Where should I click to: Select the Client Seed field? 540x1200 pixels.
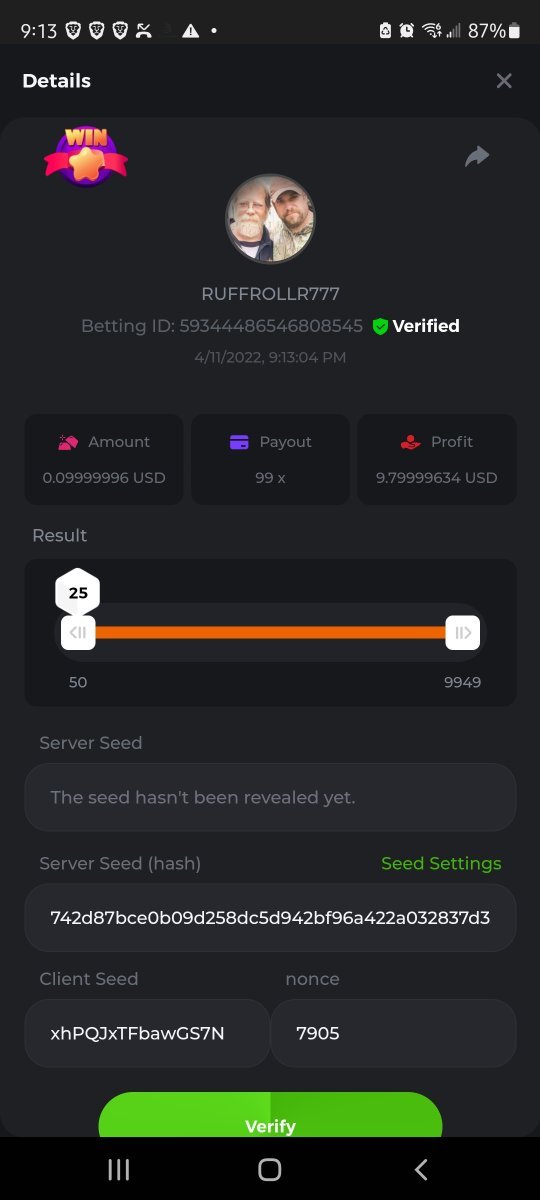click(147, 1033)
